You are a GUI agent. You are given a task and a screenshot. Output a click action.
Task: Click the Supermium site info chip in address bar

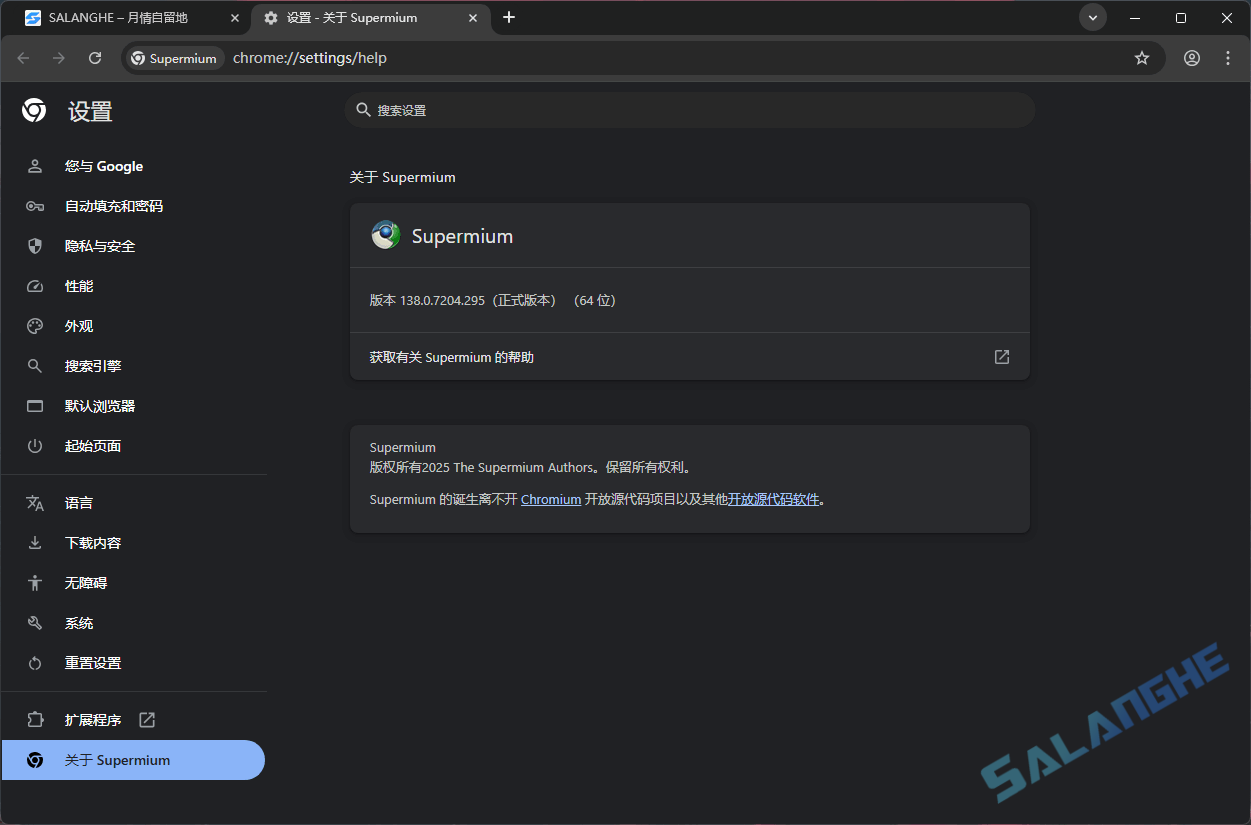click(174, 58)
